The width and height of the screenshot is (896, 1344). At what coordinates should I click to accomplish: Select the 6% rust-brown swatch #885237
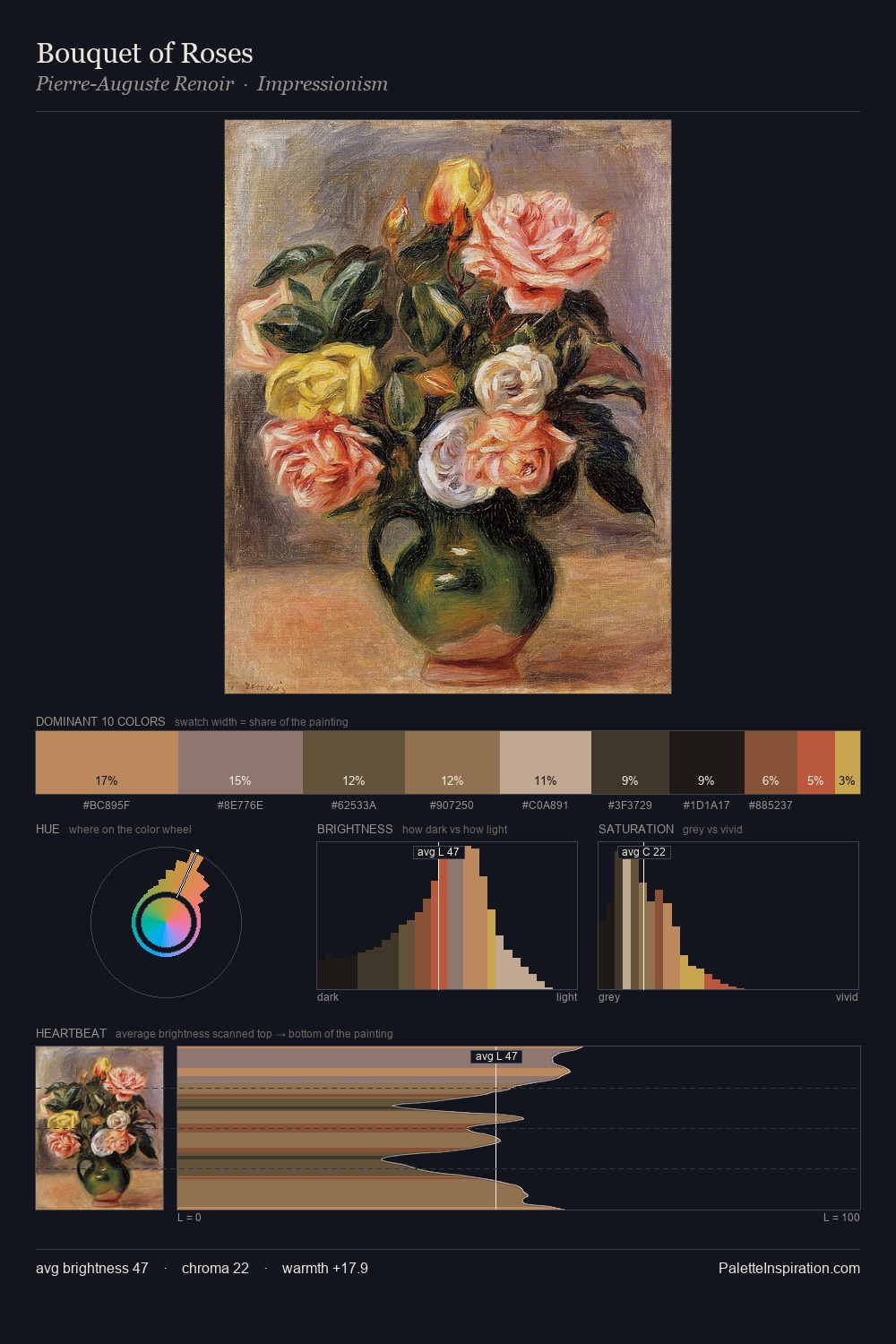(x=771, y=762)
